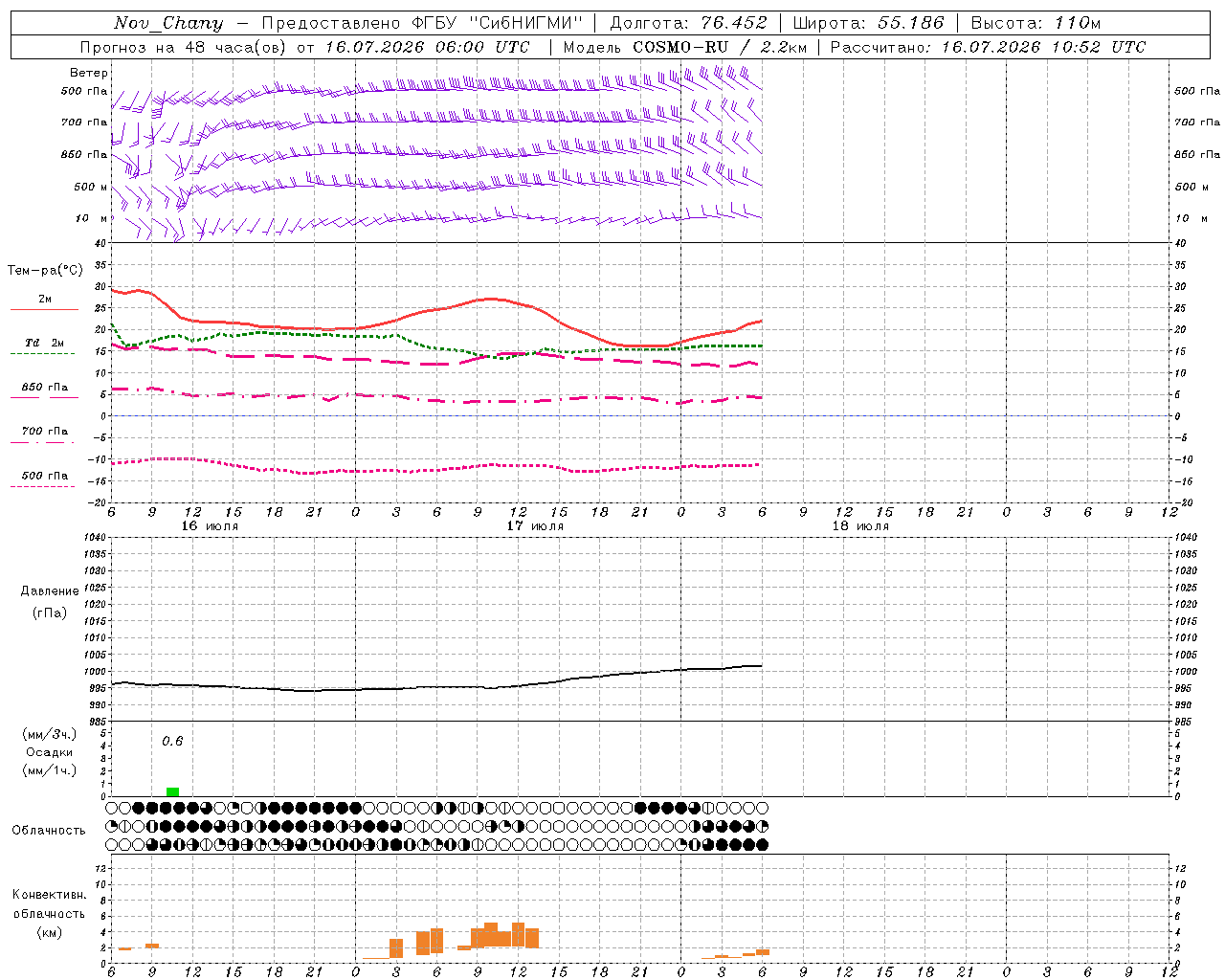Click the 0.6 precipitation amount value
This screenshot has width=1225, height=980.
tap(172, 741)
